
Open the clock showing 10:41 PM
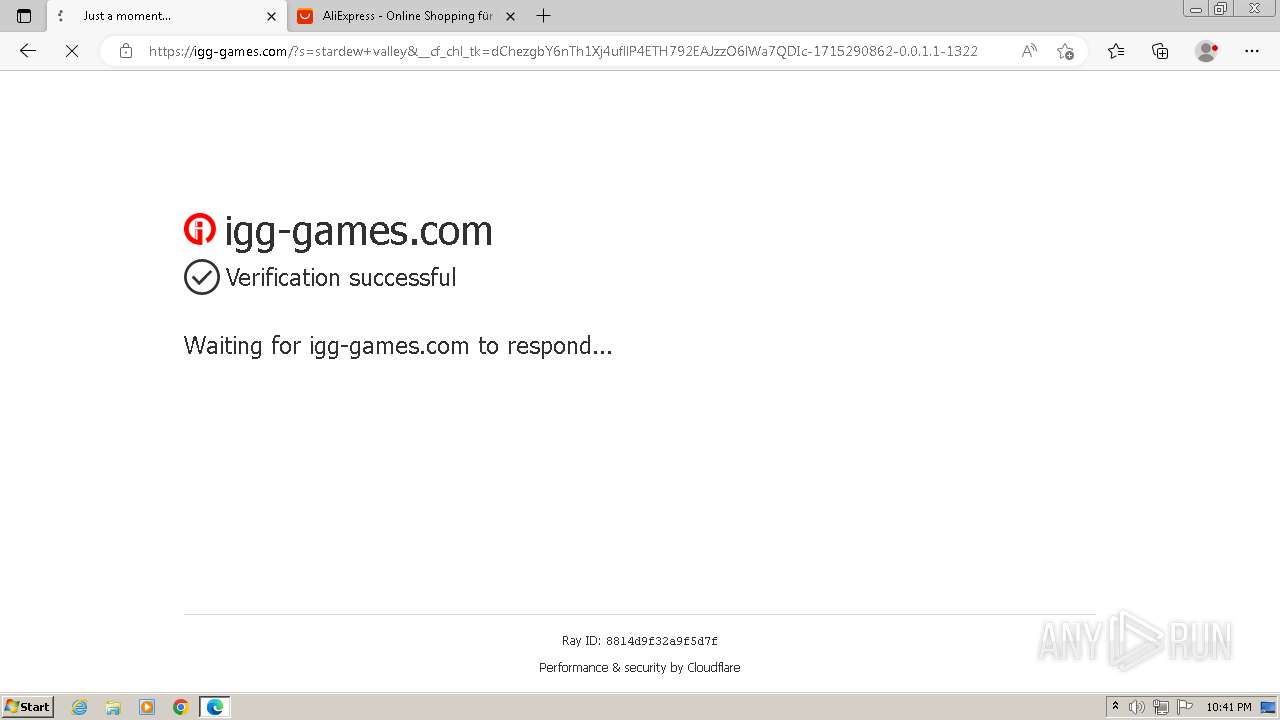pos(1229,707)
